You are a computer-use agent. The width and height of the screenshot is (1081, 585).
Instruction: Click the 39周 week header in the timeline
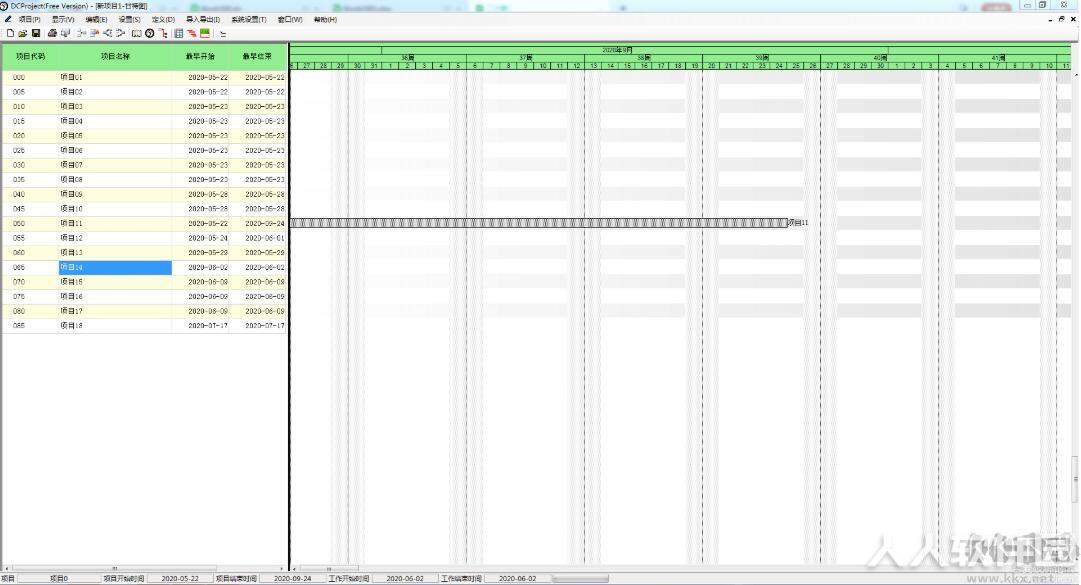tap(761, 58)
